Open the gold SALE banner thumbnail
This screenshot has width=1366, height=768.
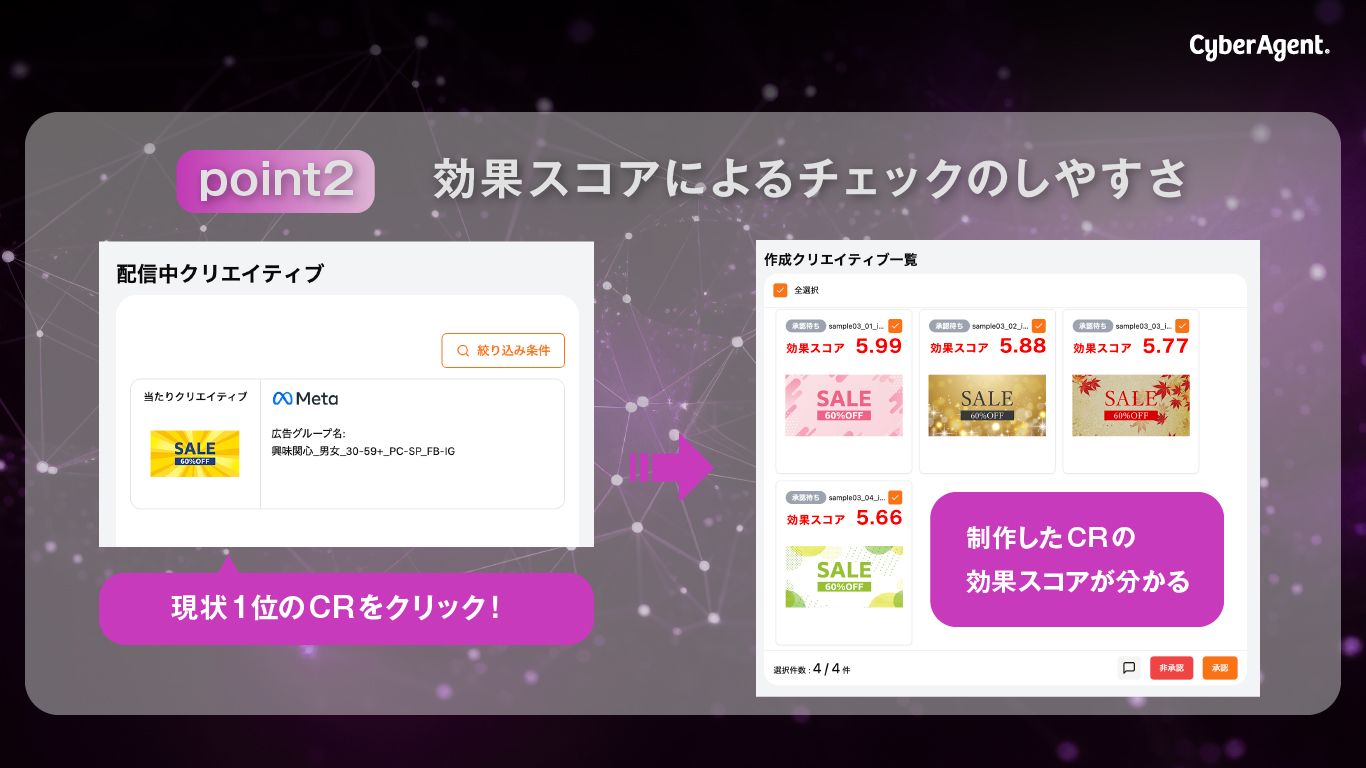point(987,405)
